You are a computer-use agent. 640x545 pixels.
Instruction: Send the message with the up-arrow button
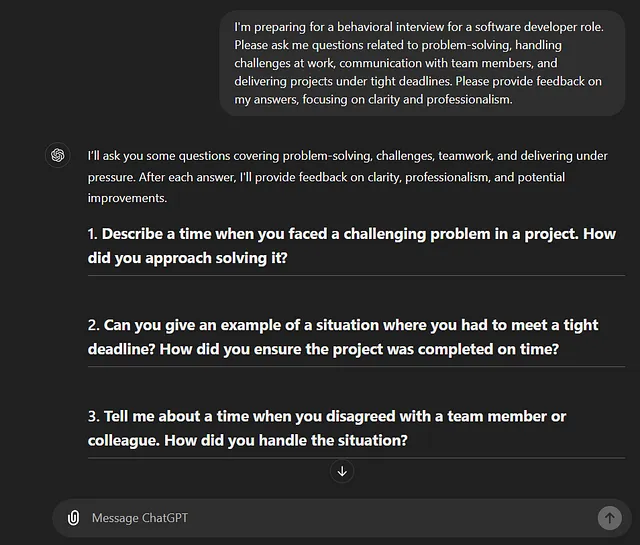[x=610, y=518]
